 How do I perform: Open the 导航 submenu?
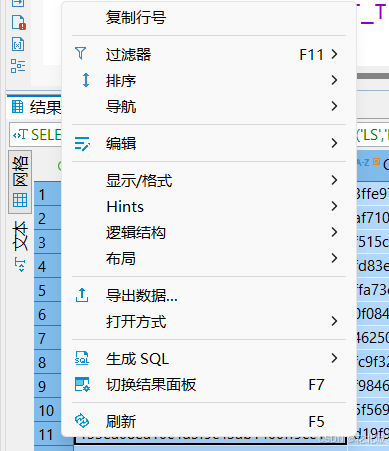click(x=209, y=106)
